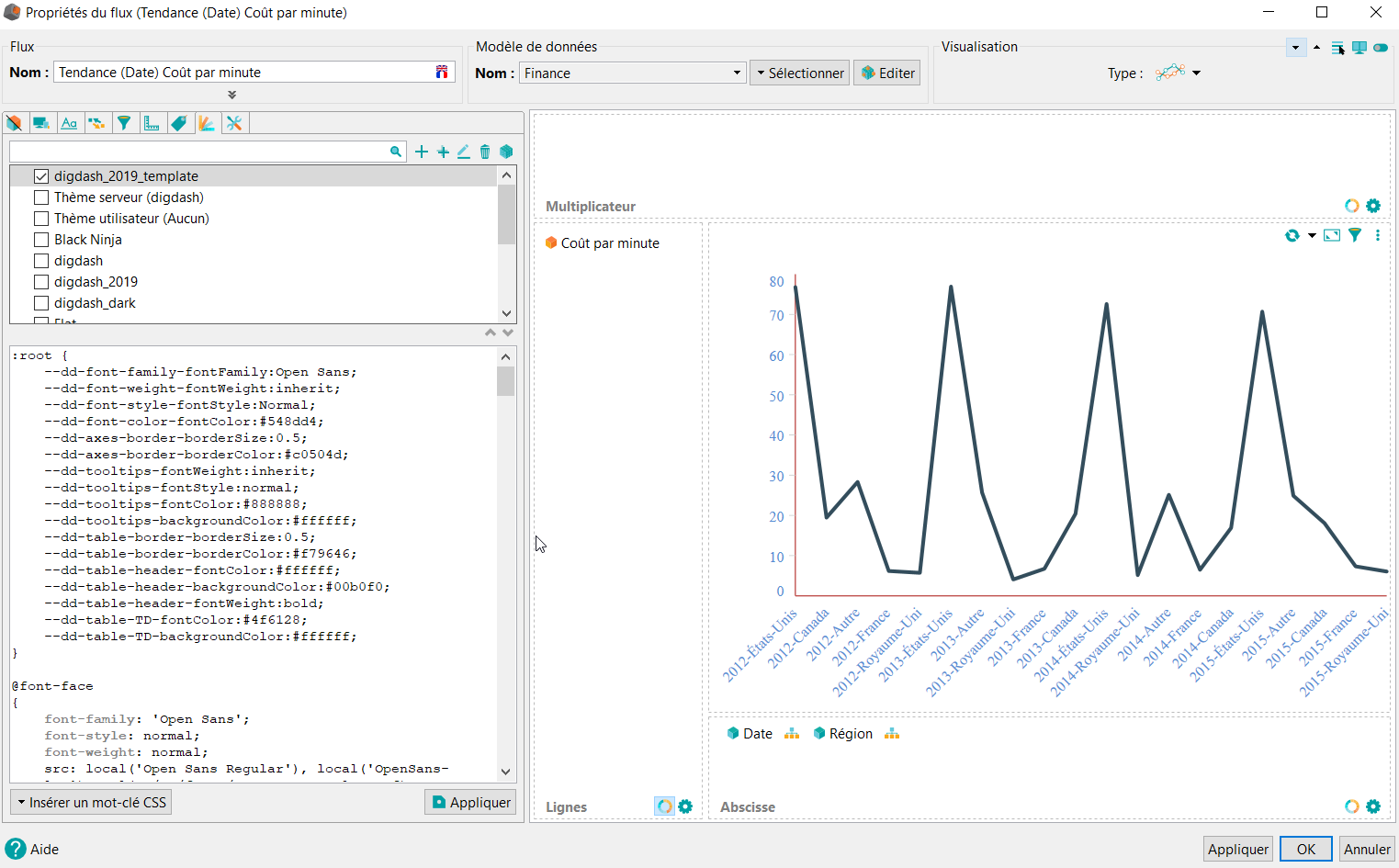Open the three-dot chart menu
The width and height of the screenshot is (1399, 868).
click(x=1378, y=235)
